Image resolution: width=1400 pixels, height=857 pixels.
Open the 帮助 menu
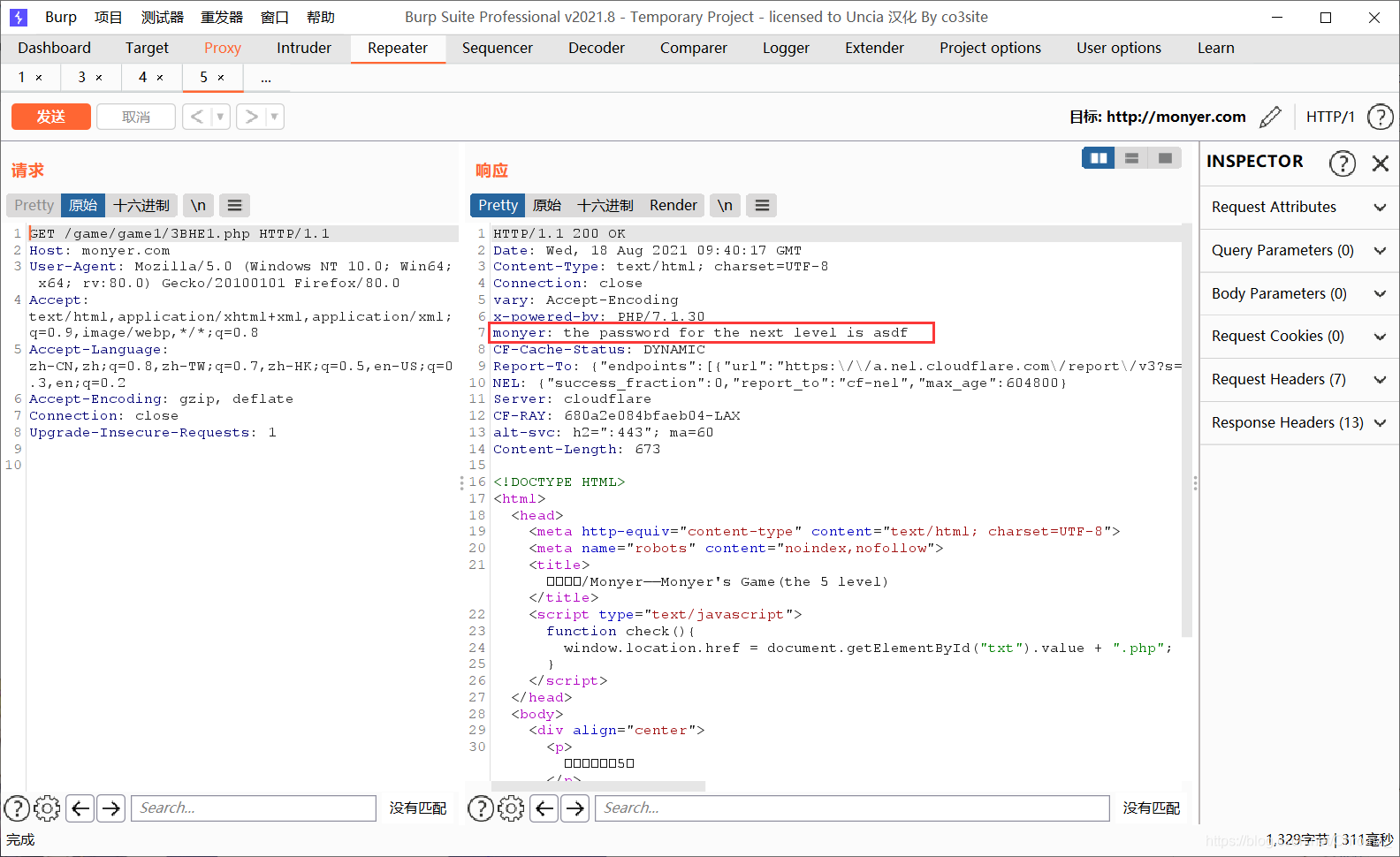point(321,17)
